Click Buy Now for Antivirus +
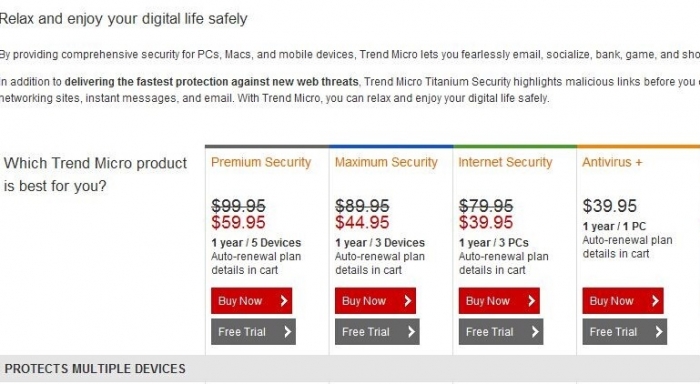This screenshot has height=384, width=700. [623, 301]
